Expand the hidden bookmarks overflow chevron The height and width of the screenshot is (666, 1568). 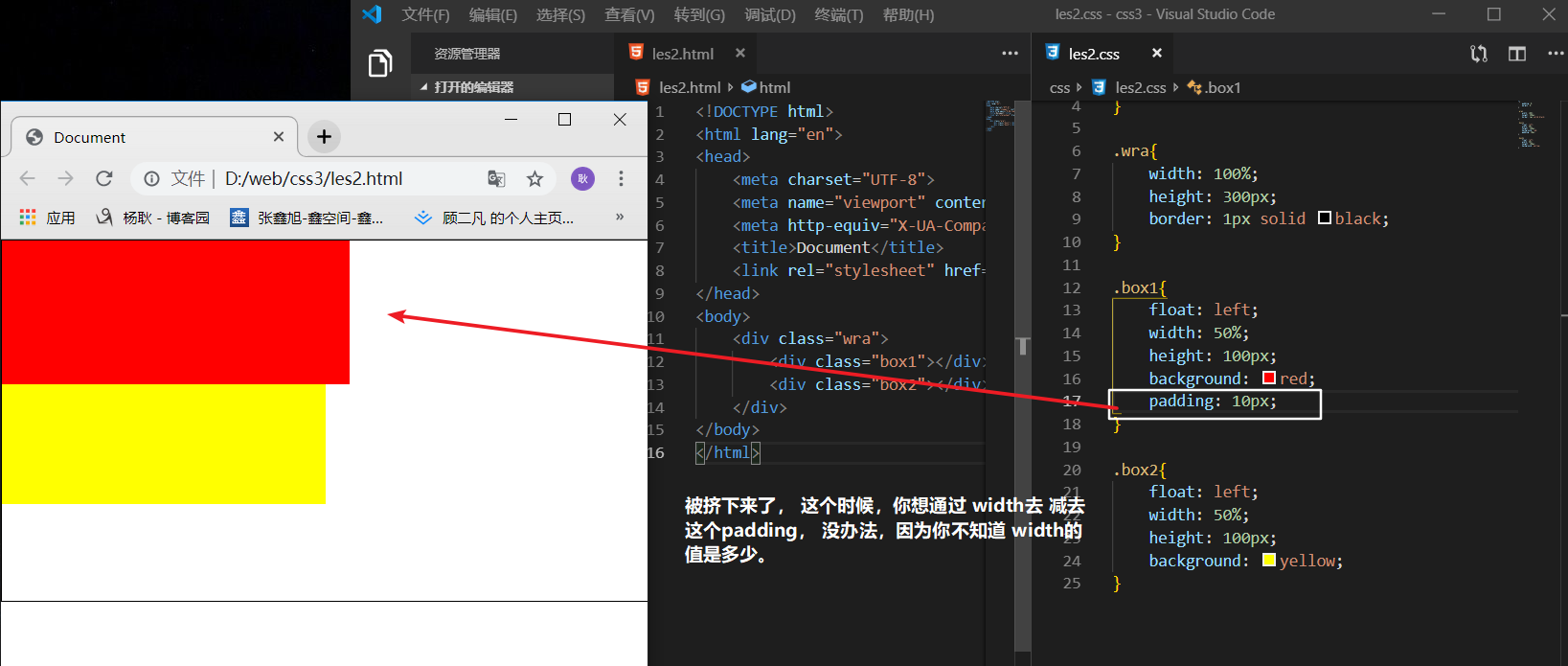[620, 217]
